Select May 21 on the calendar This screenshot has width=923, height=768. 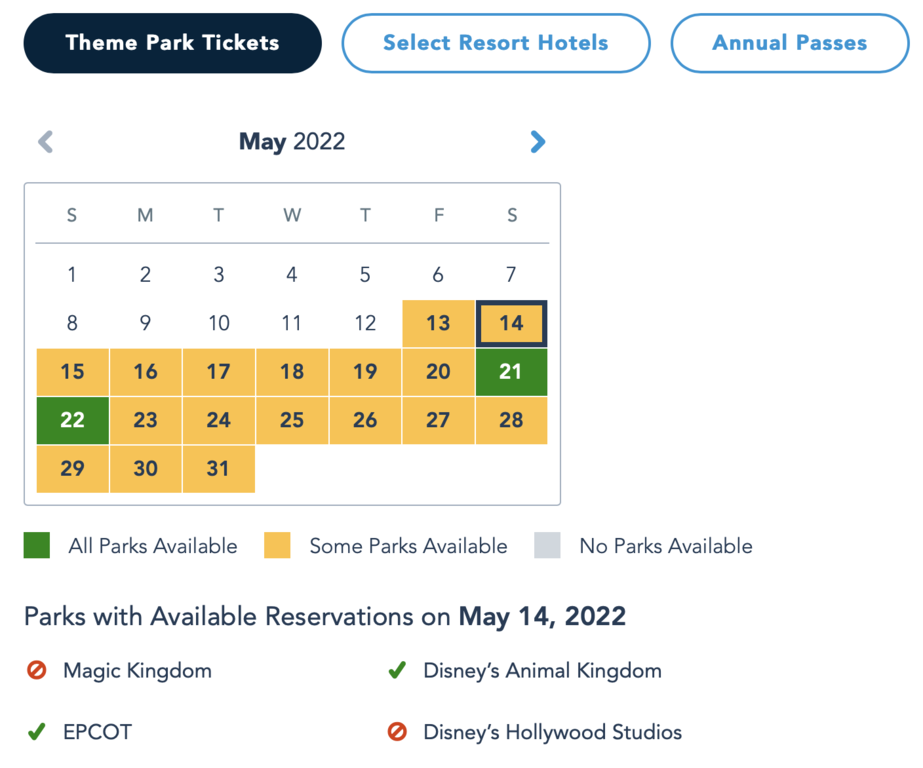511,372
